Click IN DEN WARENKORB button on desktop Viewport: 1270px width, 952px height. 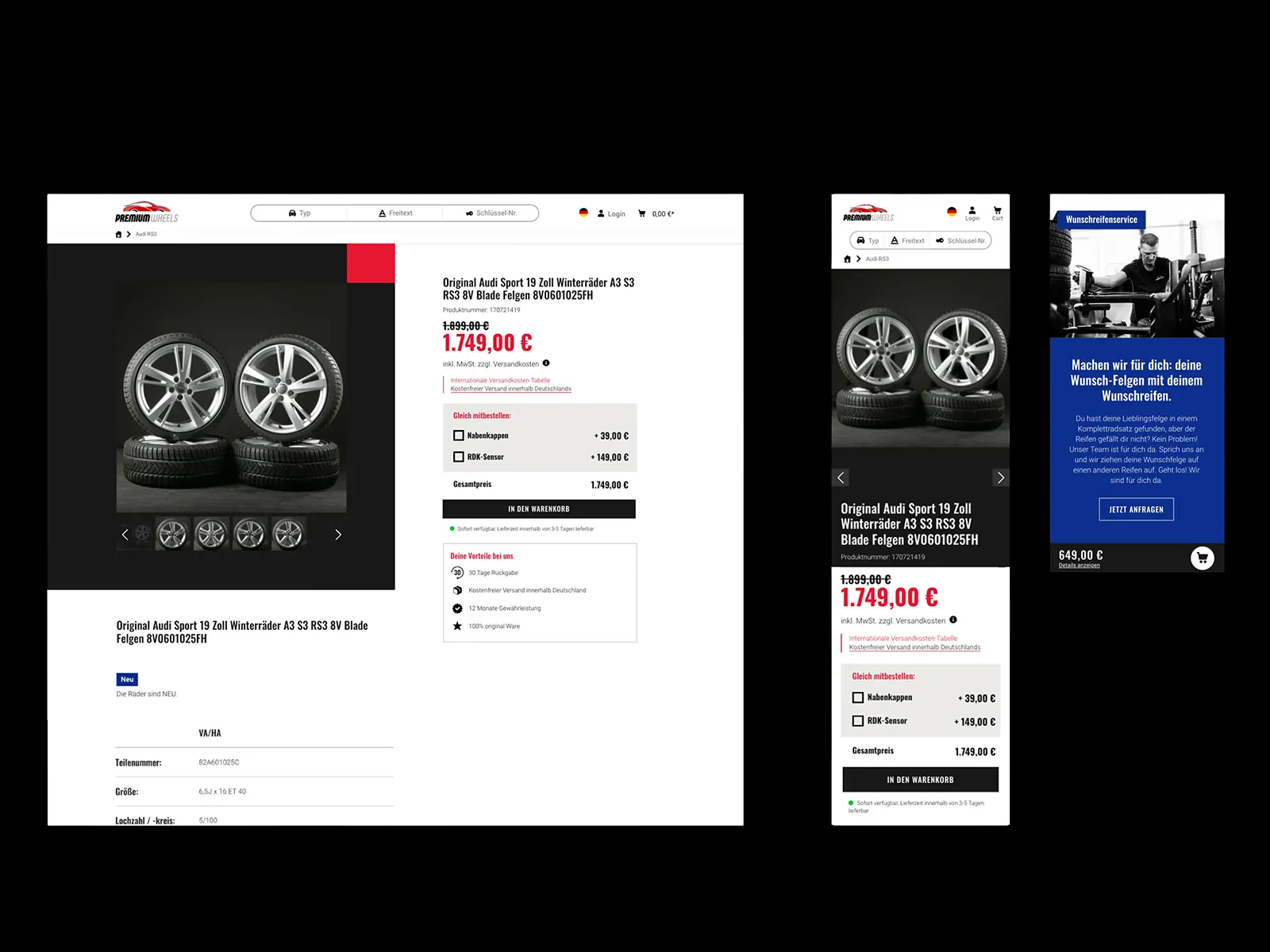[x=539, y=509]
